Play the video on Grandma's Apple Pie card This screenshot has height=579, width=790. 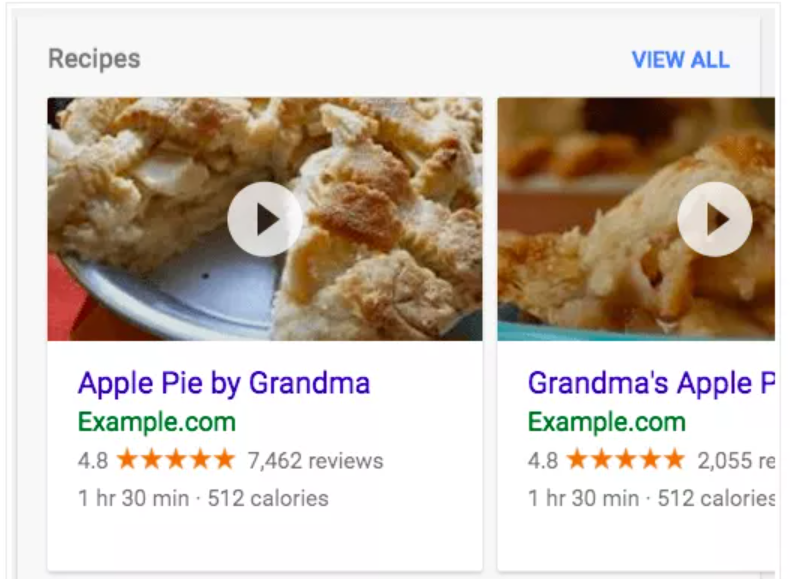pyautogui.click(x=715, y=219)
